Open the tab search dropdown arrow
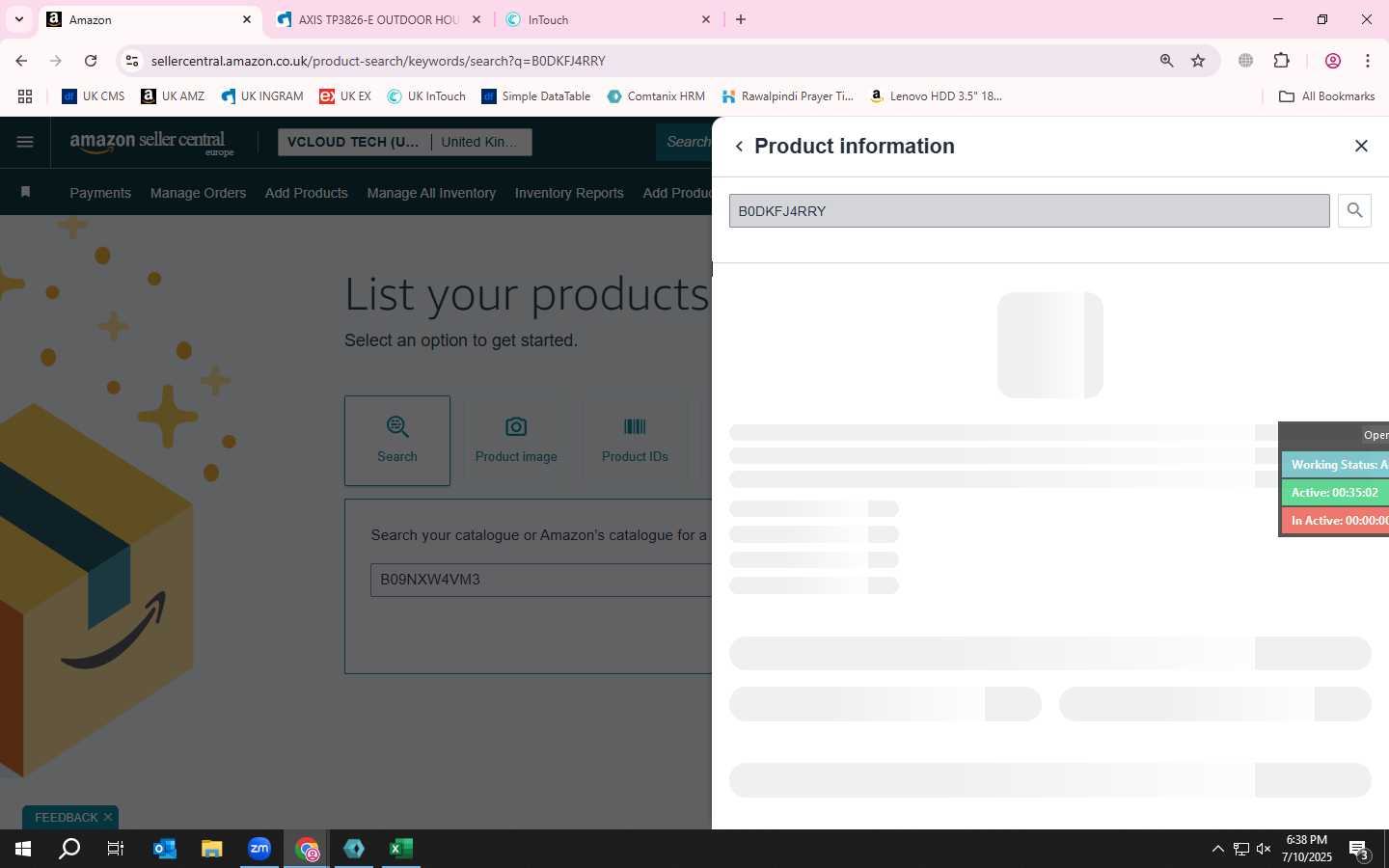Viewport: 1389px width, 868px height. click(18, 19)
